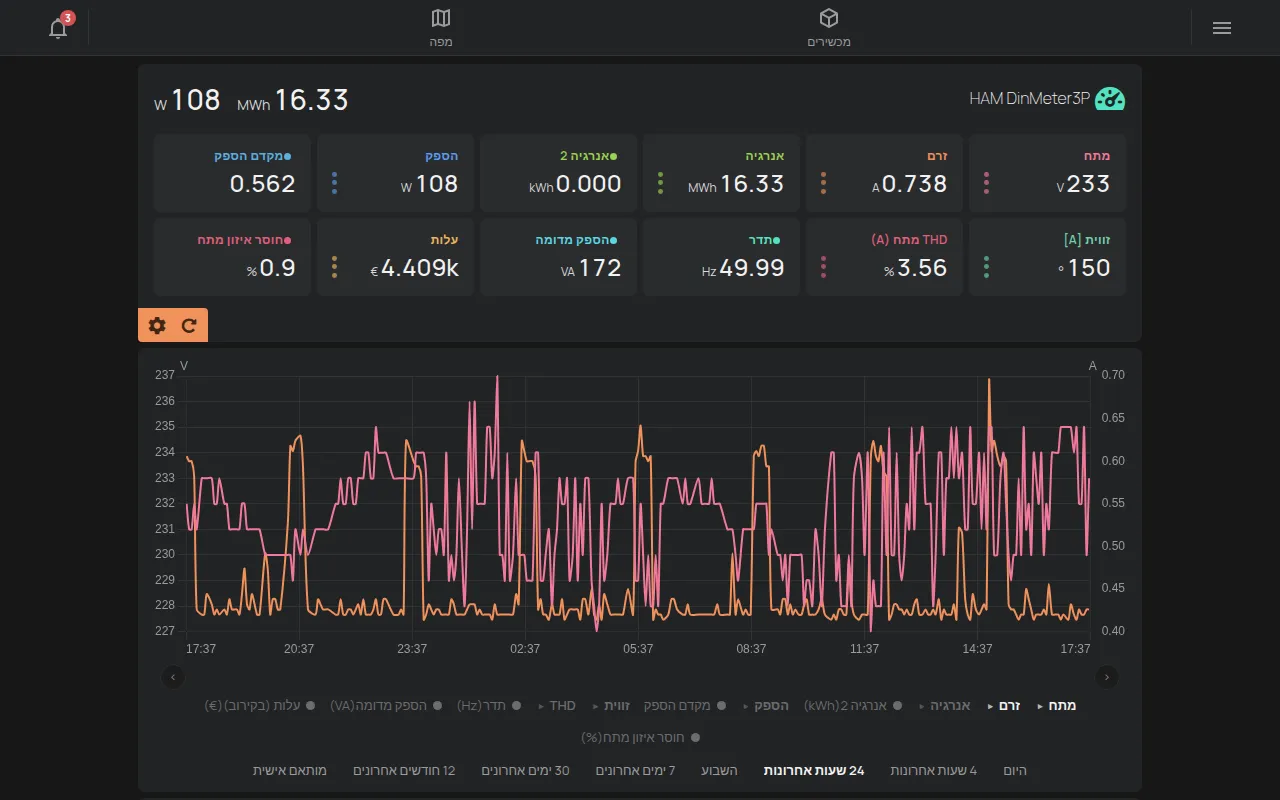1280x800 pixels.
Task: Click the HAM DinMeter3P gauge icon
Action: tap(1110, 99)
